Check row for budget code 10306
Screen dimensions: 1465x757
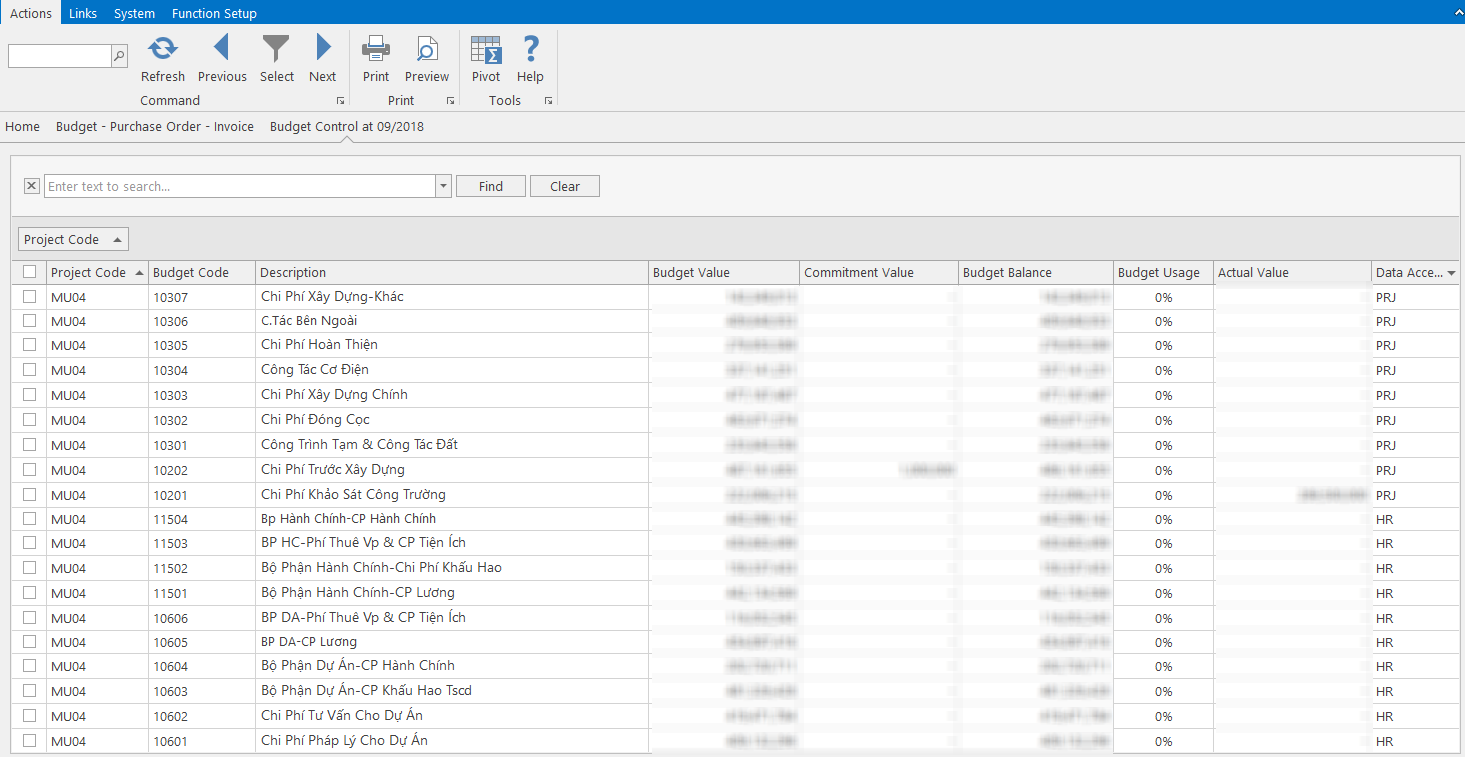click(29, 321)
